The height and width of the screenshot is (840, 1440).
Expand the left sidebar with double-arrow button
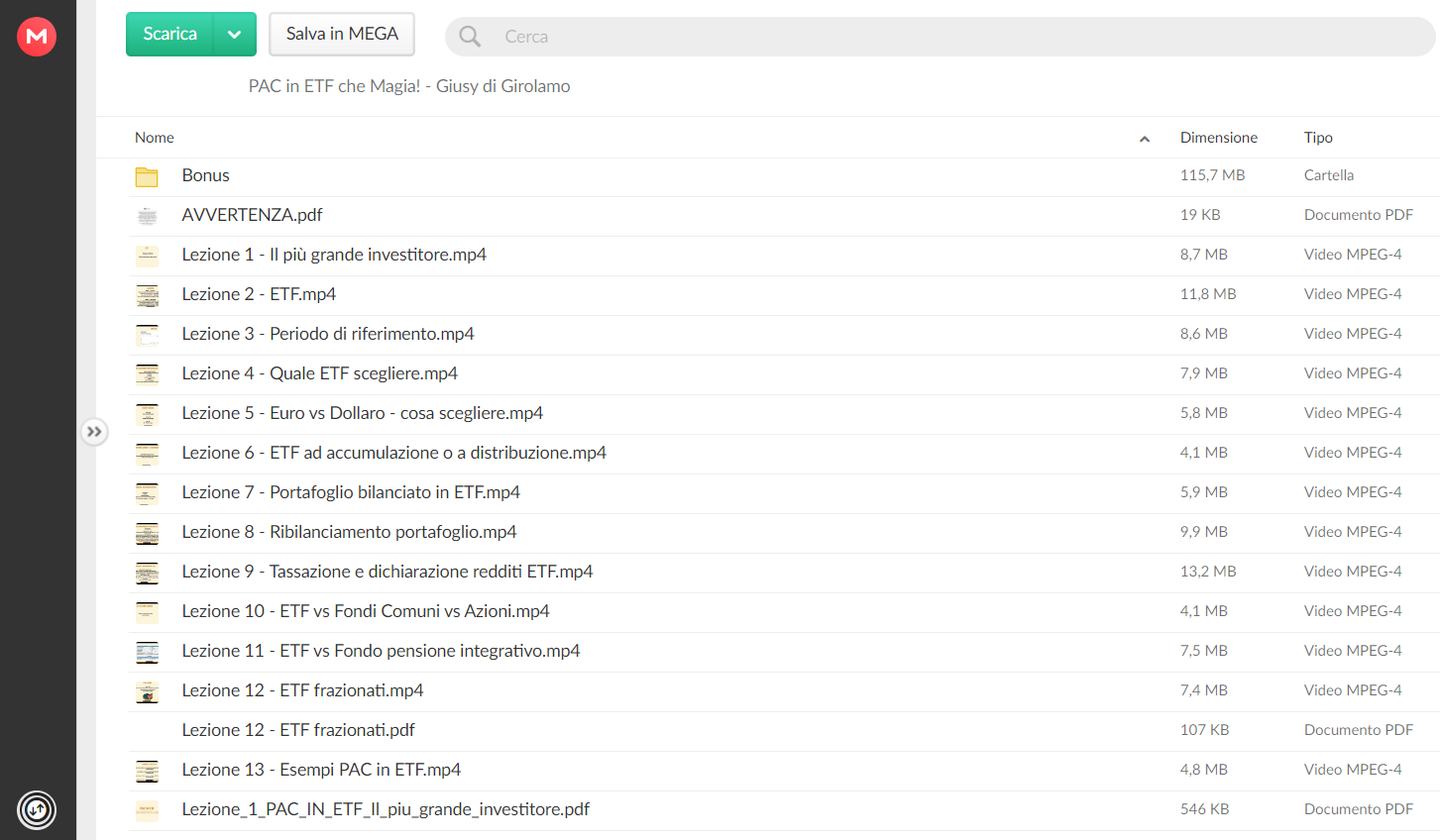[94, 432]
